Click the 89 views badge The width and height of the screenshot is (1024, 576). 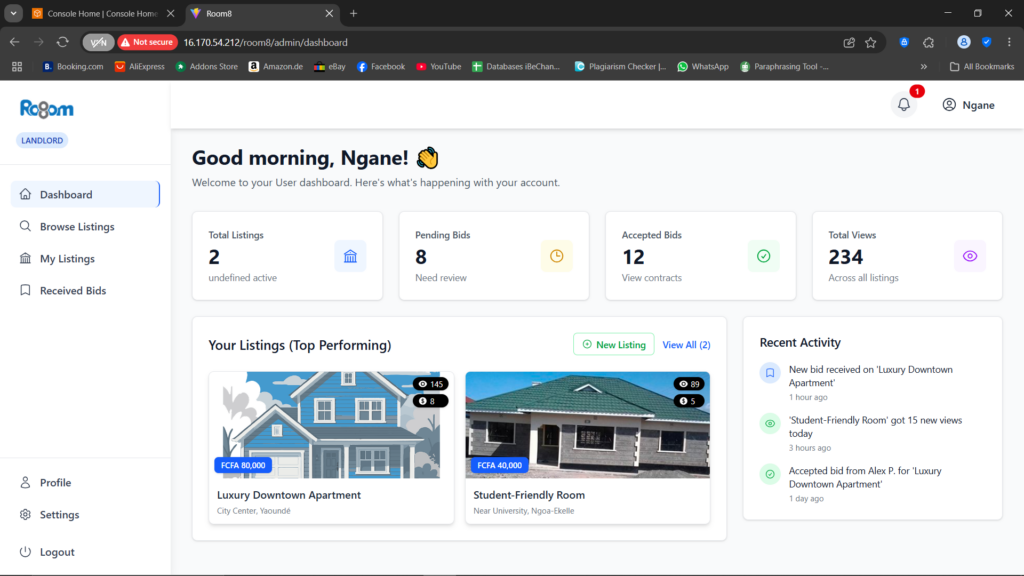(x=689, y=384)
